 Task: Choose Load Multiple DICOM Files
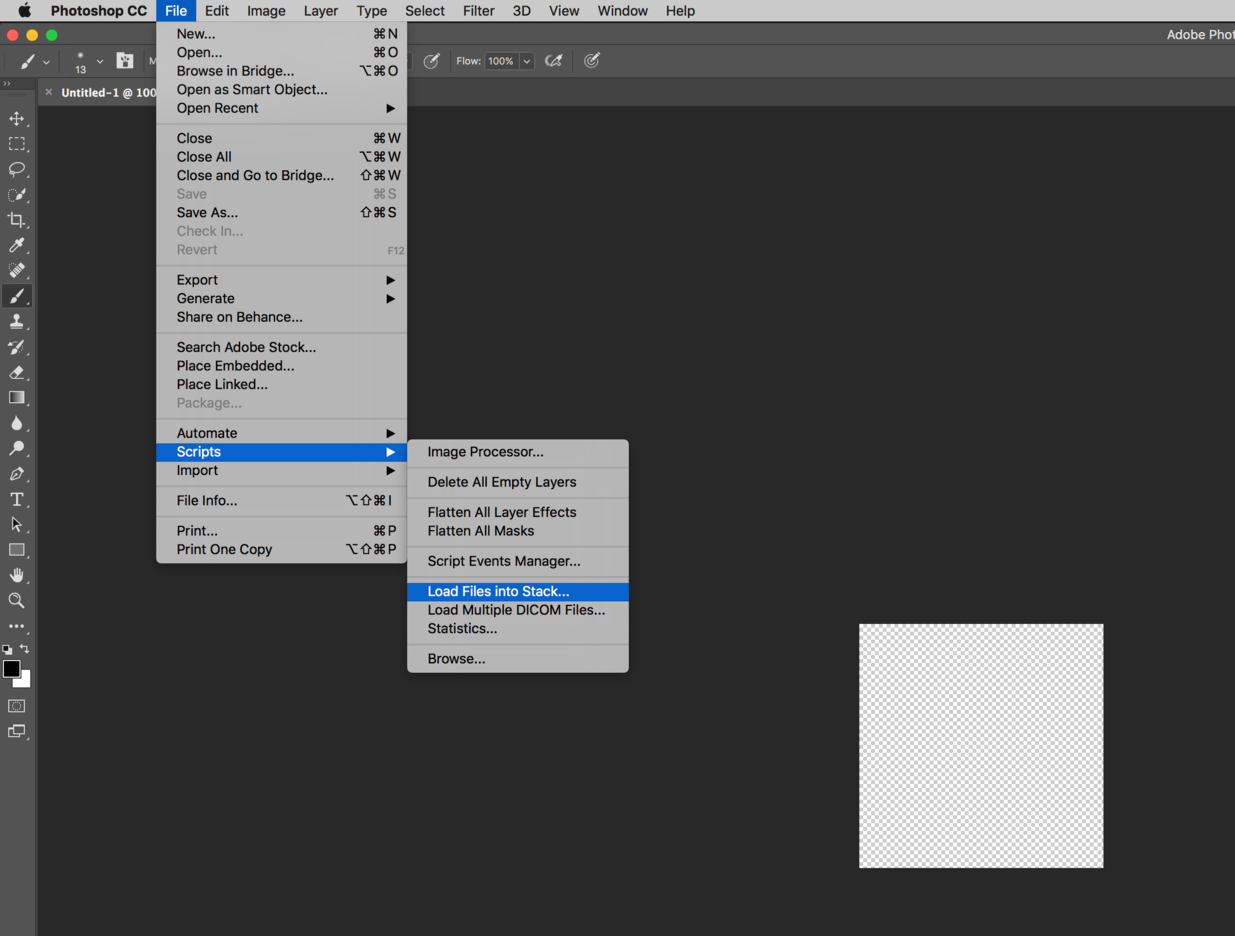[518, 610]
